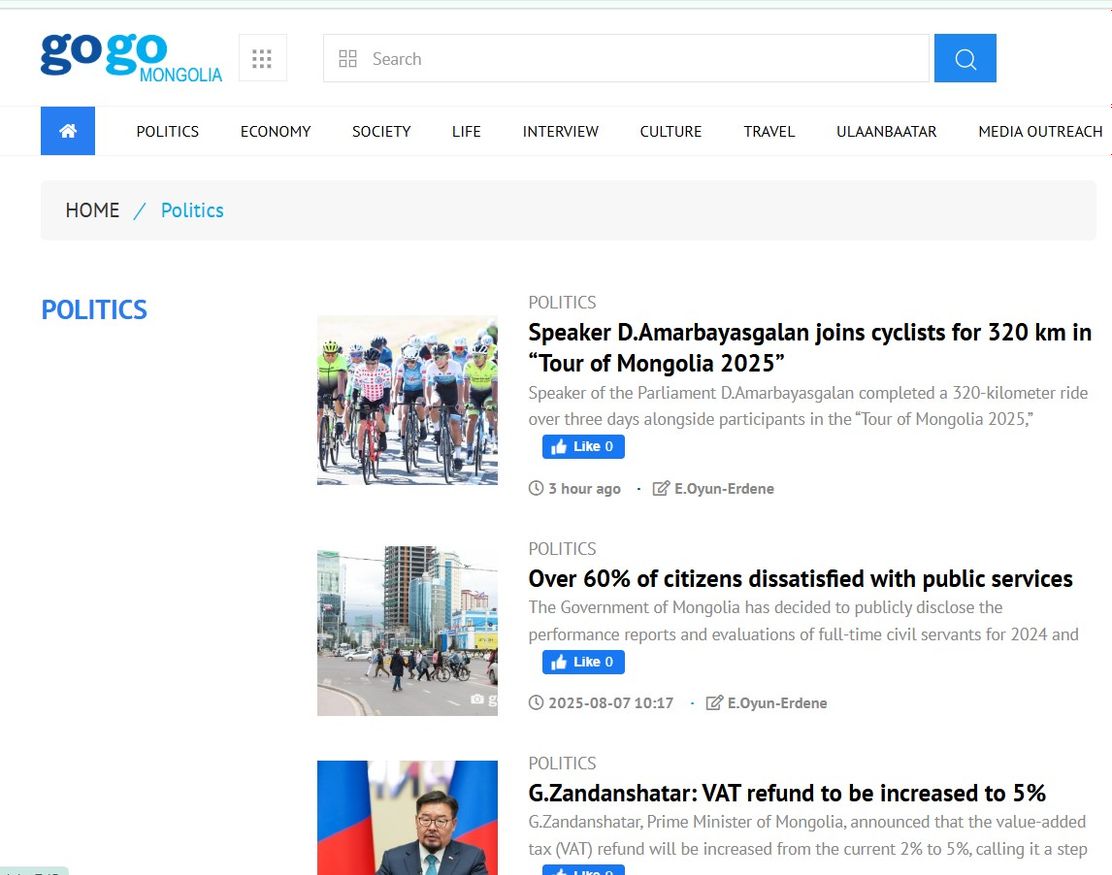The image size is (1112, 875).
Task: Open the apps grid menu icon
Action: 262,58
